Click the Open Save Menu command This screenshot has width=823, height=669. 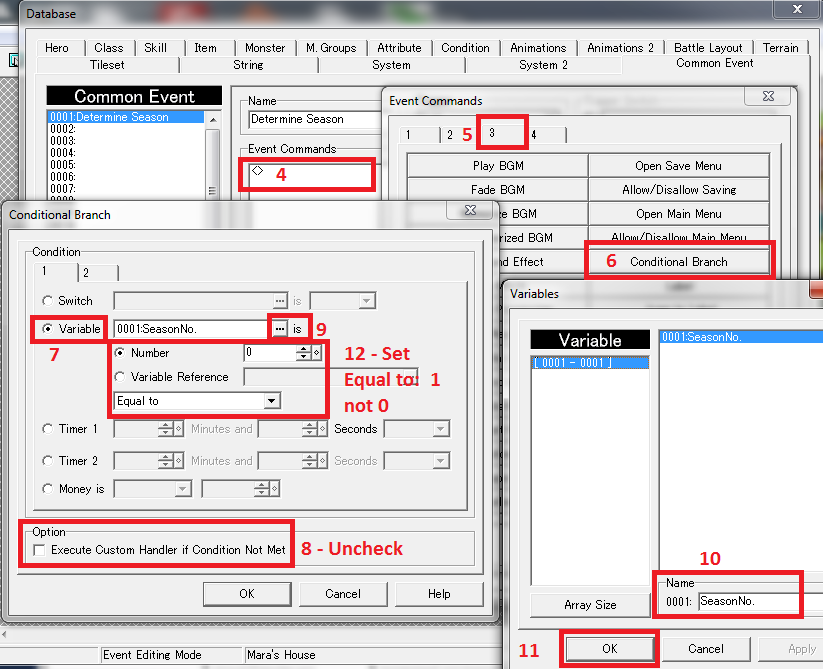click(x=678, y=166)
